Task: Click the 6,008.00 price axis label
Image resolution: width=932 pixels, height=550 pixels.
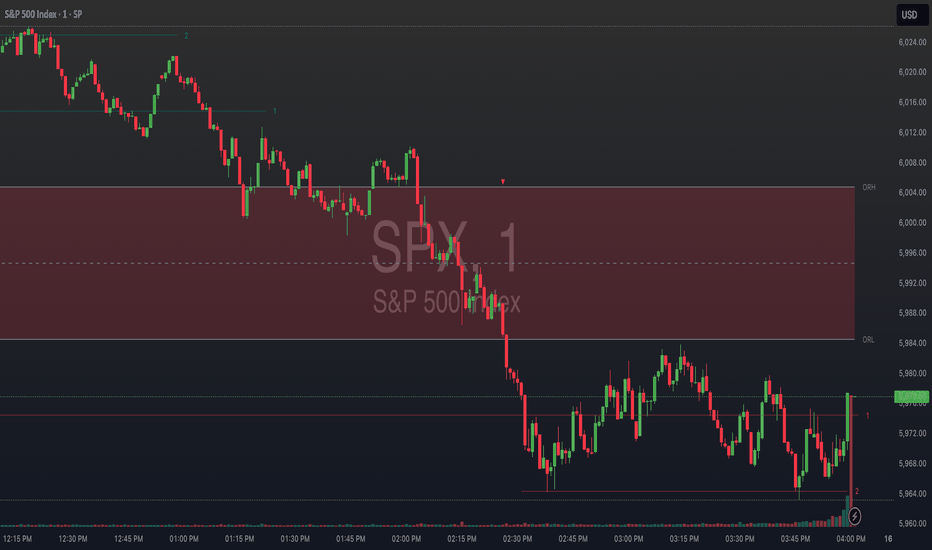Action: 912,162
